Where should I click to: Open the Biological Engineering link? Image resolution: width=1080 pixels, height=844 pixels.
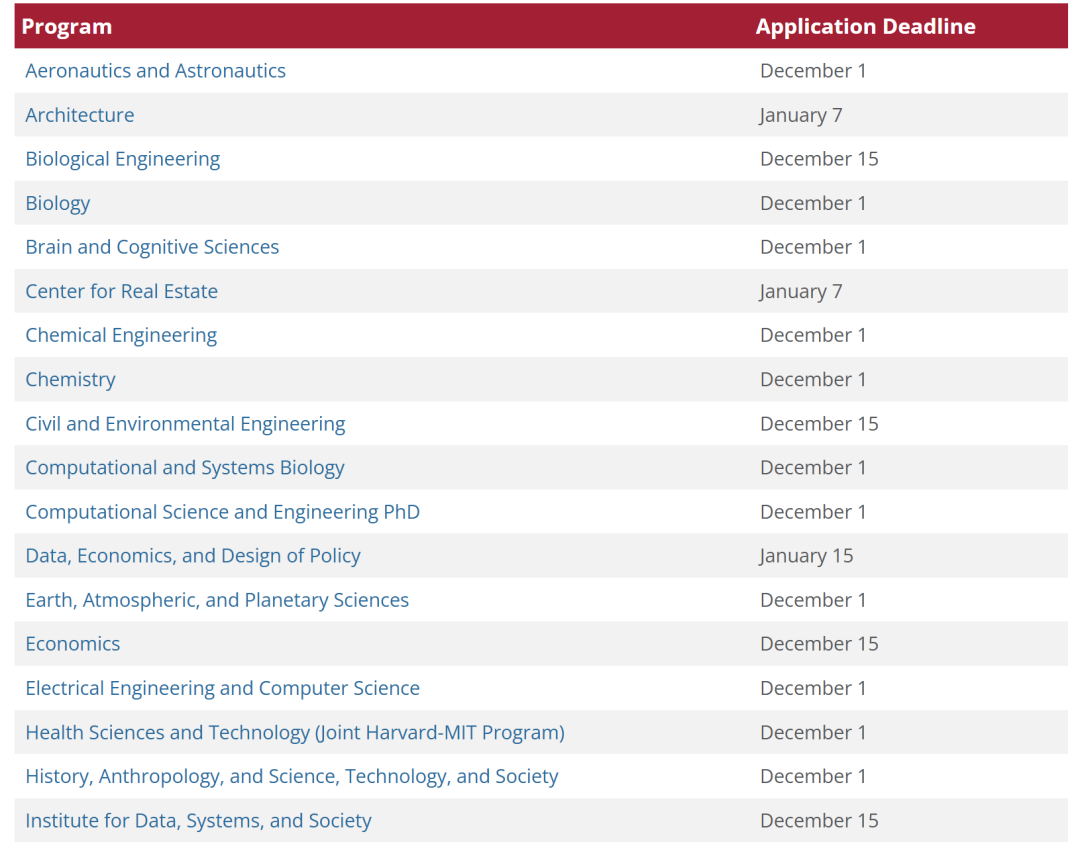click(122, 159)
